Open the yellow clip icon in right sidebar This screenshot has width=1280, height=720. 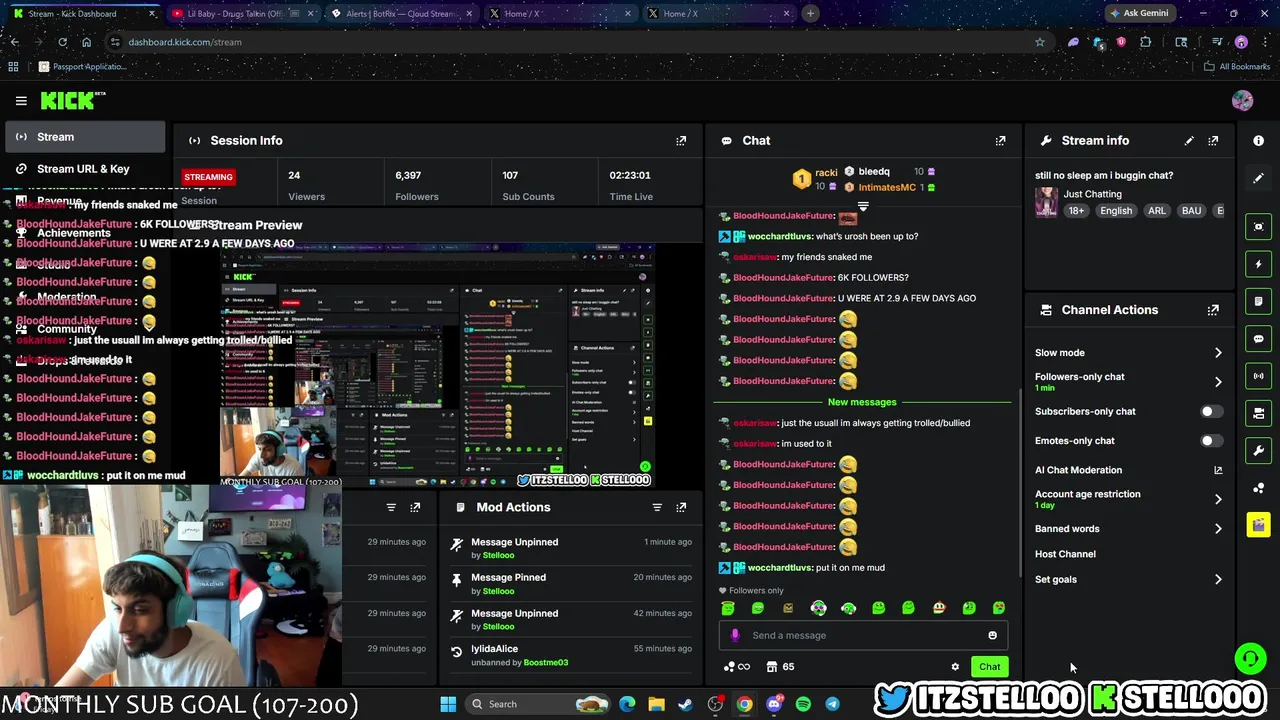(x=1258, y=524)
